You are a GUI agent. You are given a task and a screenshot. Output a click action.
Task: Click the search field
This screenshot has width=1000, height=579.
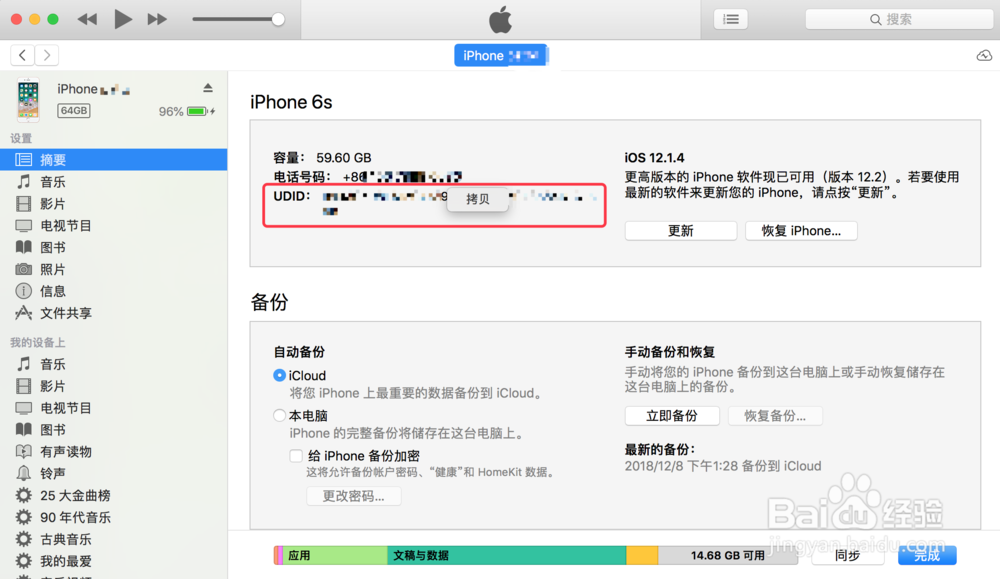pyautogui.click(x=899, y=19)
